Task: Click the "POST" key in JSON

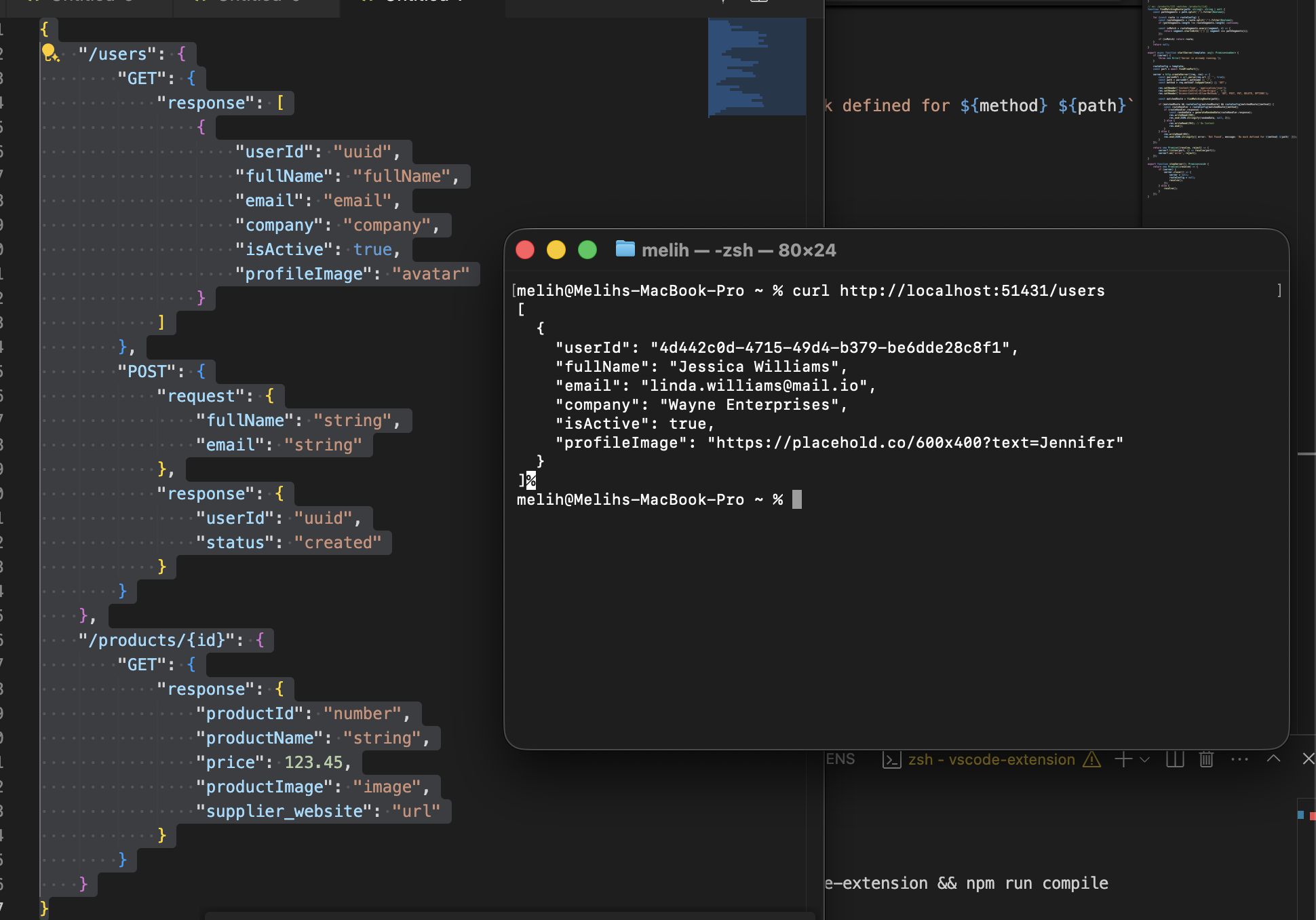Action: point(147,371)
